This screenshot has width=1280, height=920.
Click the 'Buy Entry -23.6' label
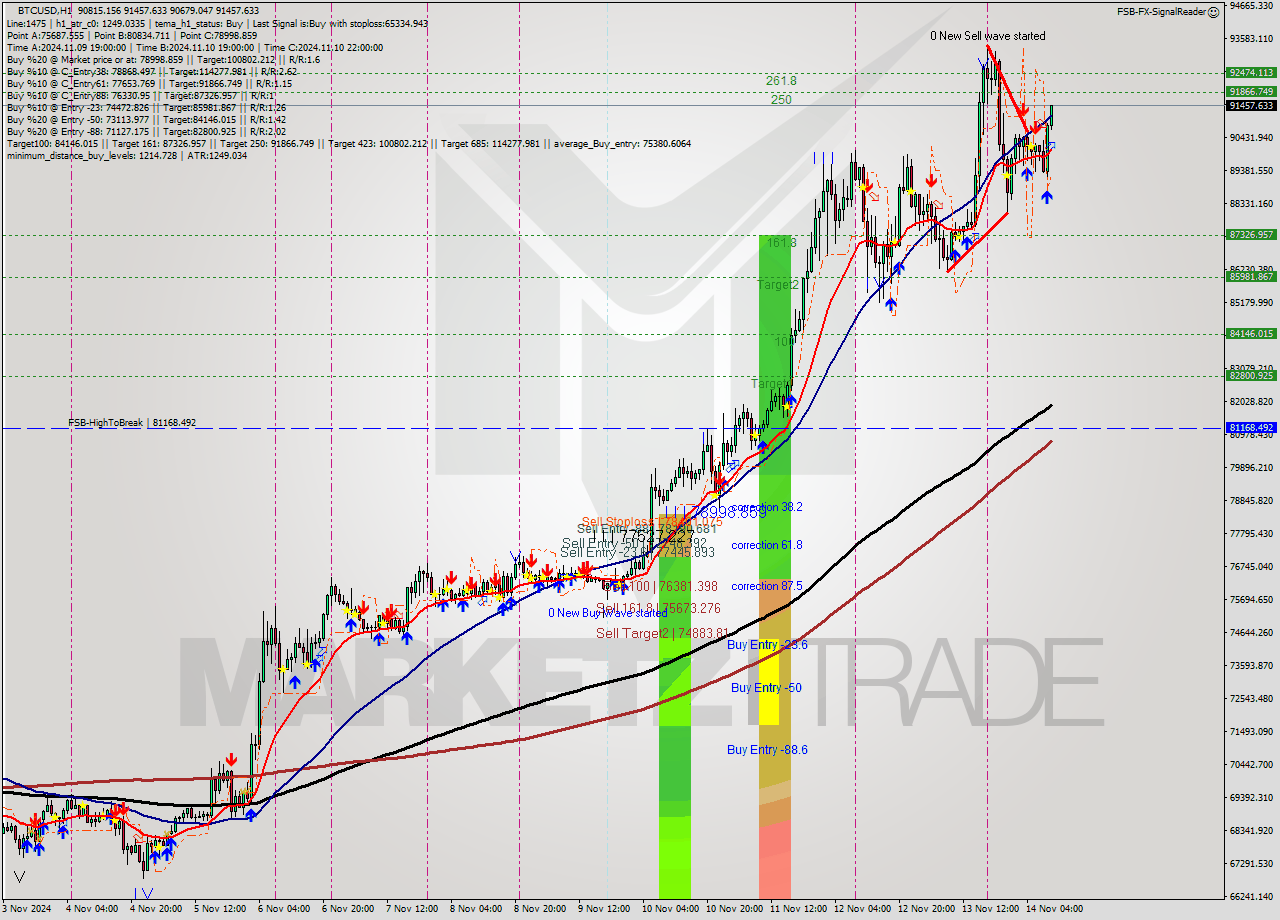point(767,646)
